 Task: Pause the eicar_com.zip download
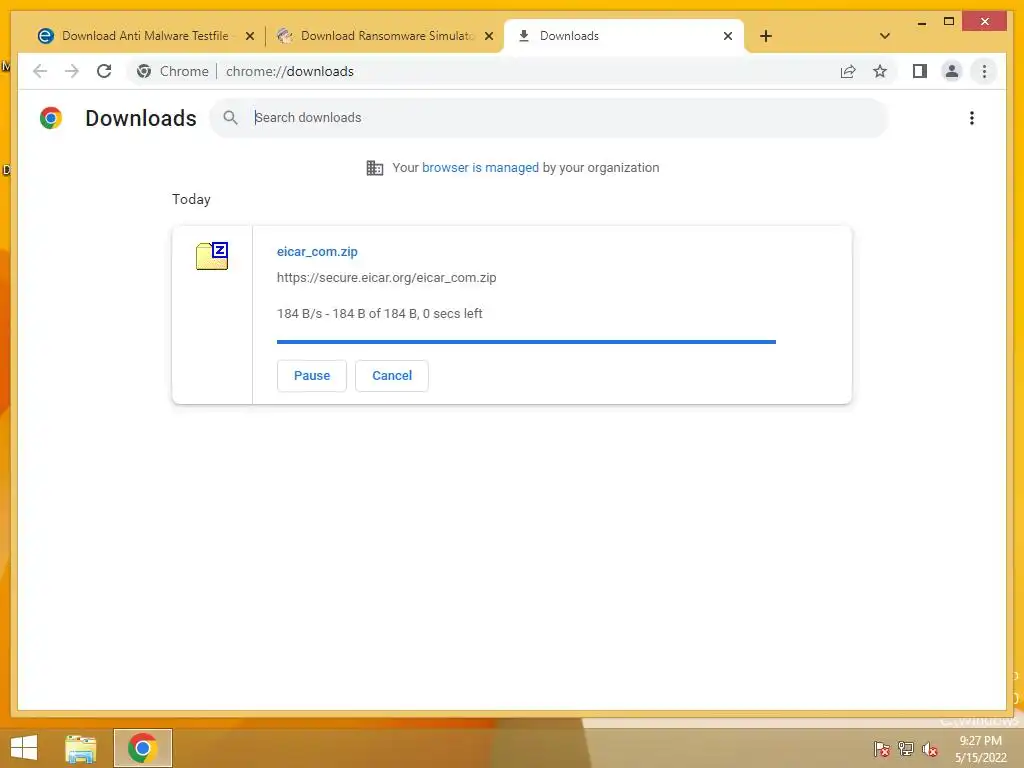(312, 376)
